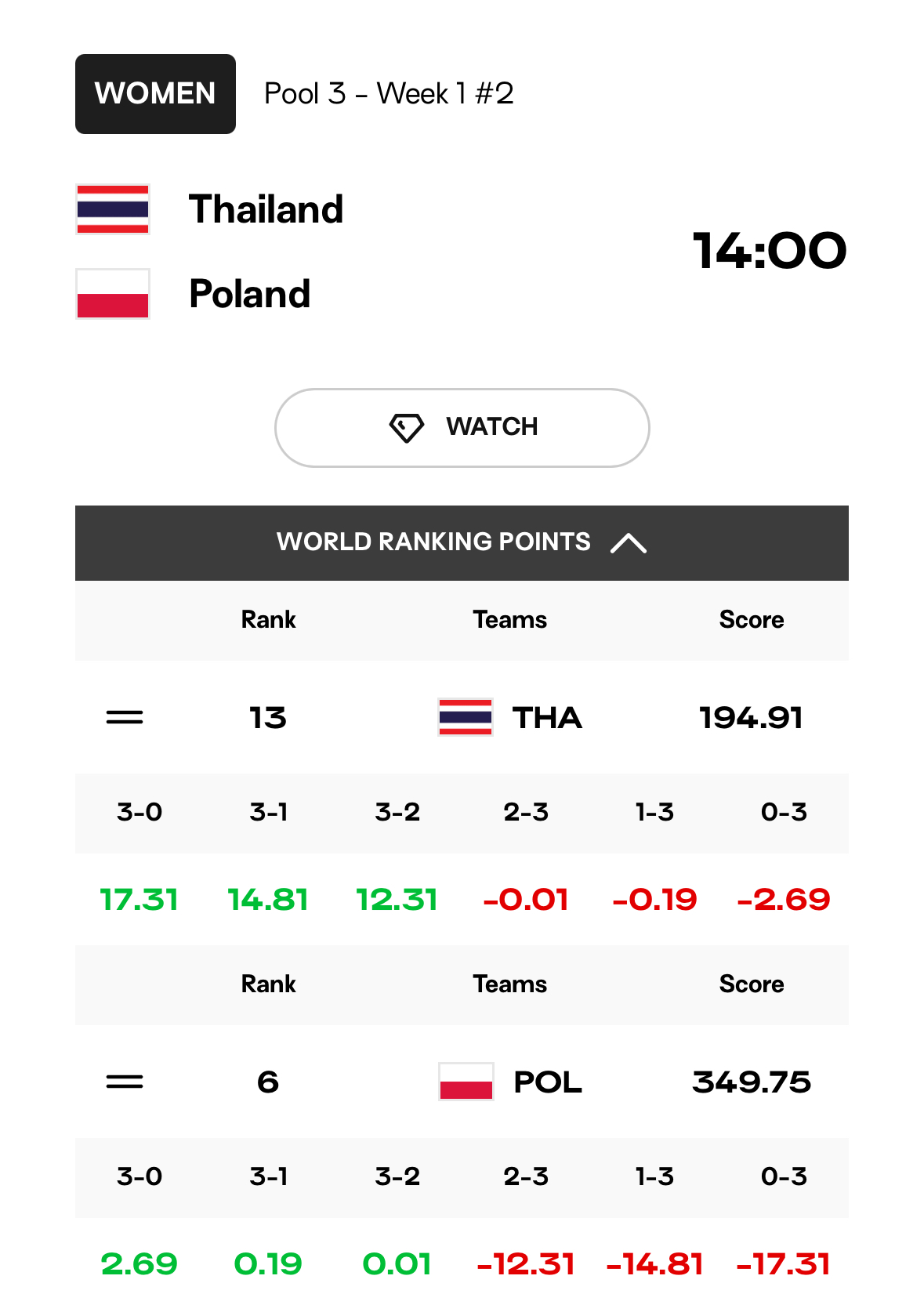Click the equals rank-change icon for POL

click(x=125, y=1082)
